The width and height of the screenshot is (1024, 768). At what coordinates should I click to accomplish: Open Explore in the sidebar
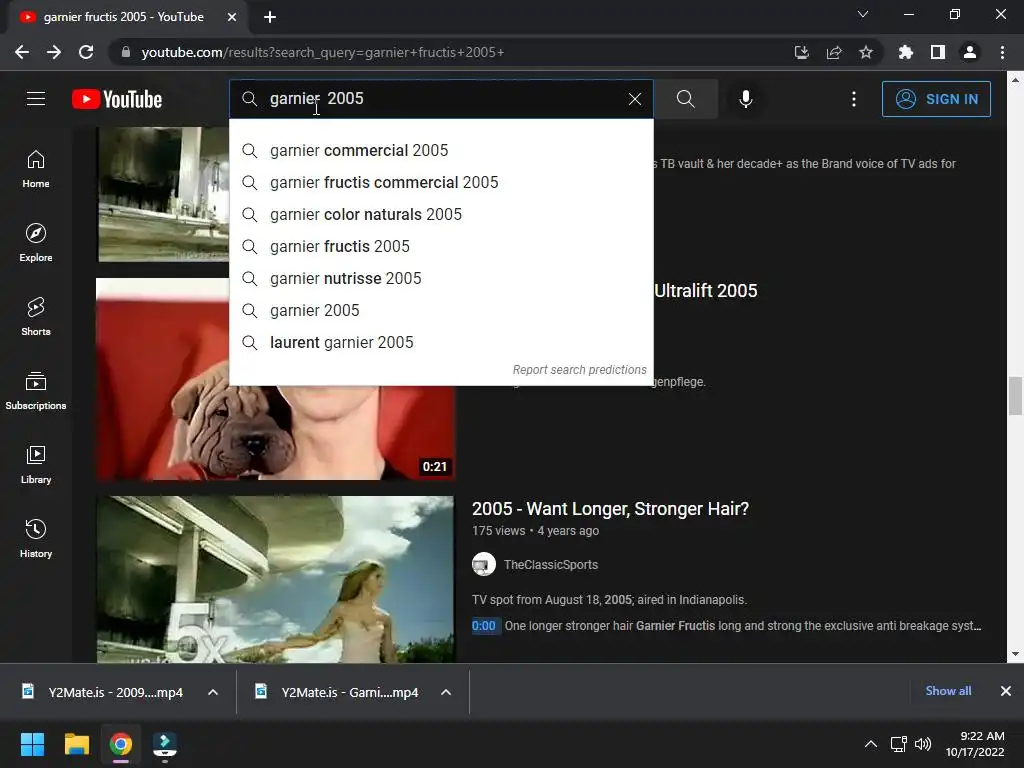tap(36, 243)
